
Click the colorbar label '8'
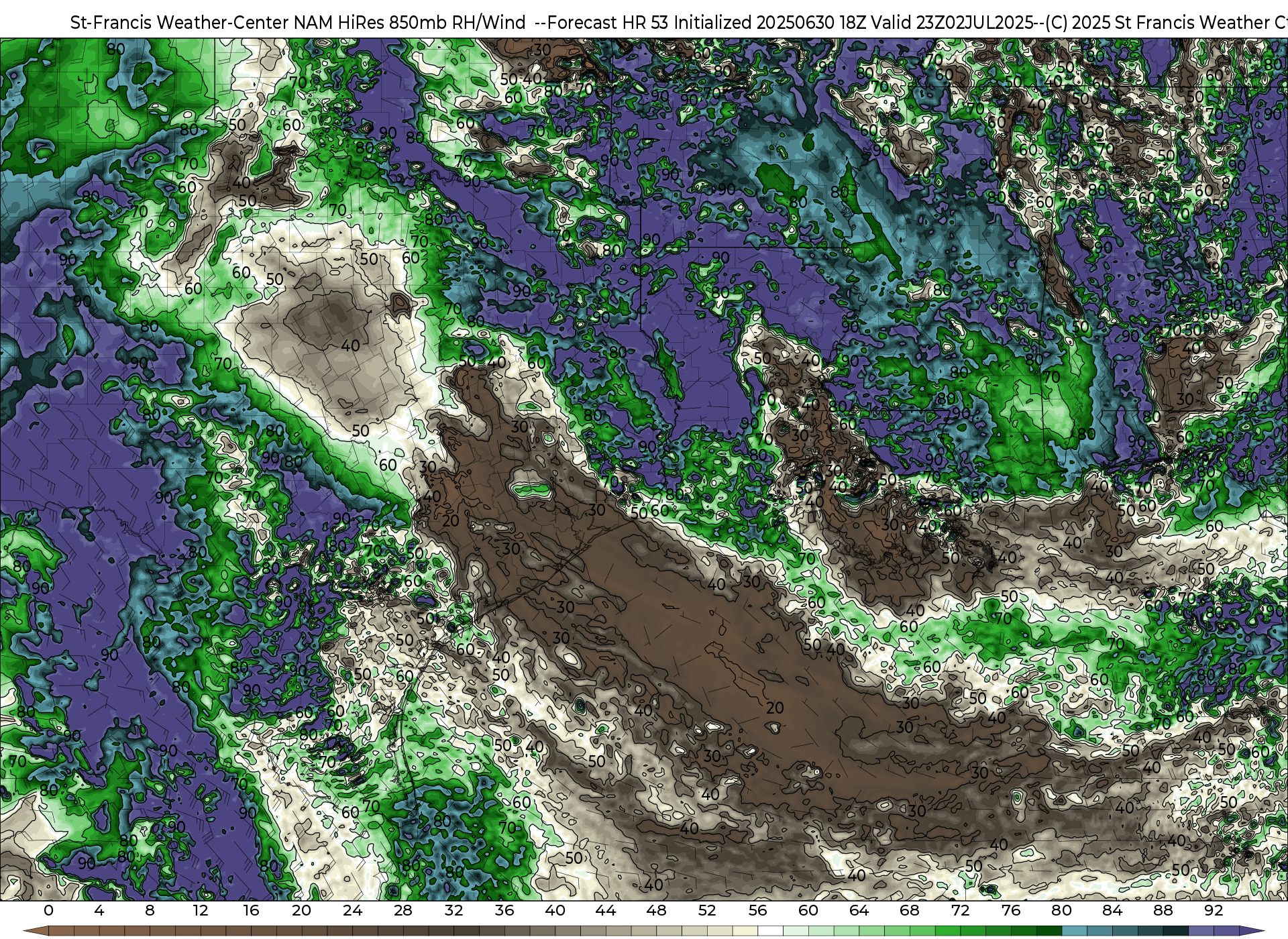pyautogui.click(x=150, y=910)
